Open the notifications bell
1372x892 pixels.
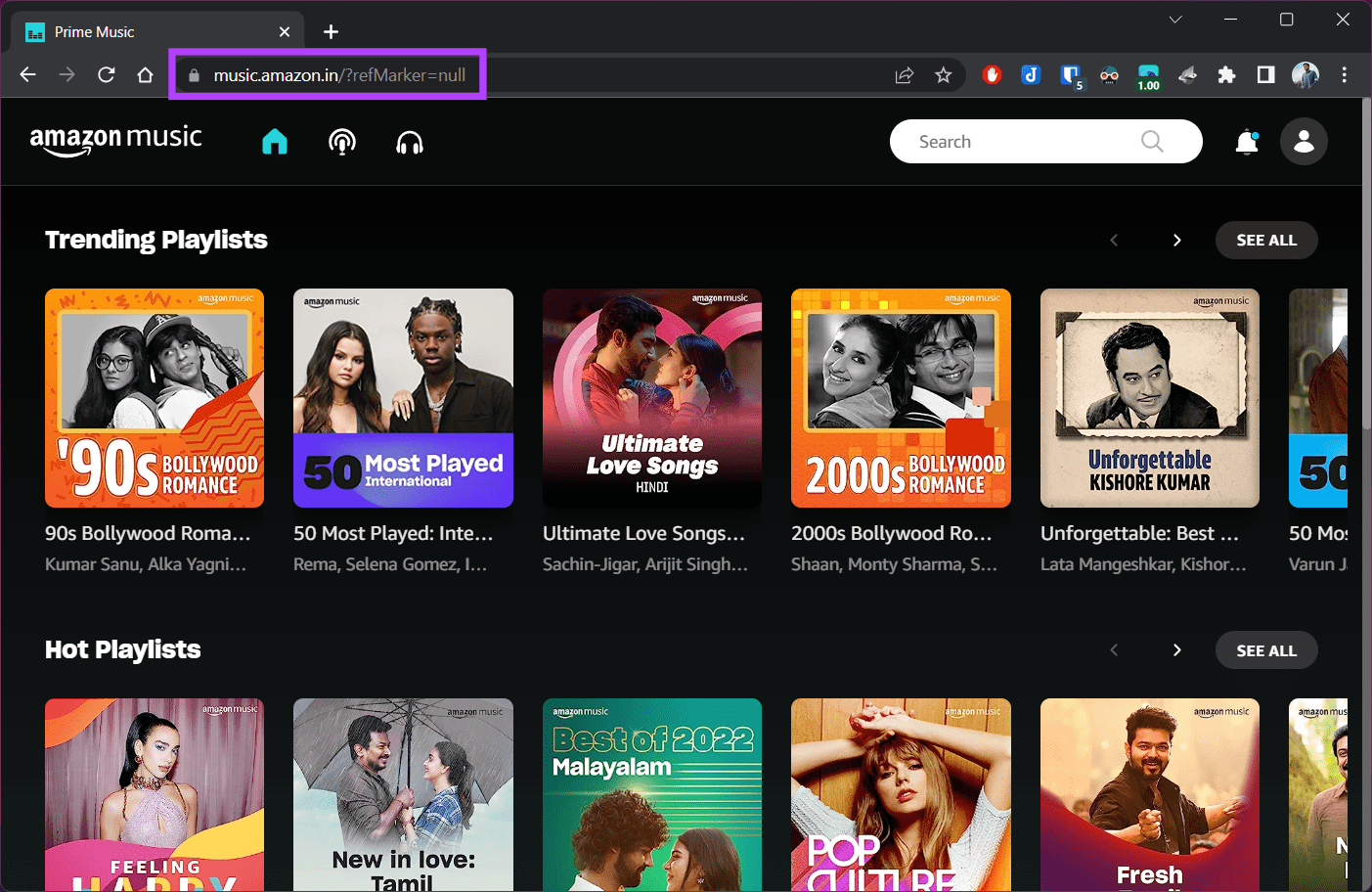(x=1247, y=143)
